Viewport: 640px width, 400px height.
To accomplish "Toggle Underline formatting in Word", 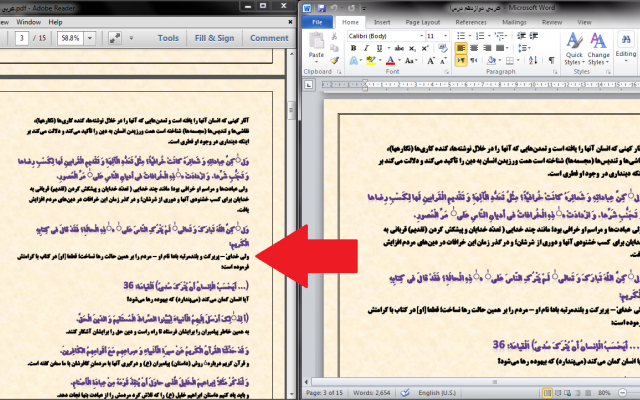I will (379, 48).
